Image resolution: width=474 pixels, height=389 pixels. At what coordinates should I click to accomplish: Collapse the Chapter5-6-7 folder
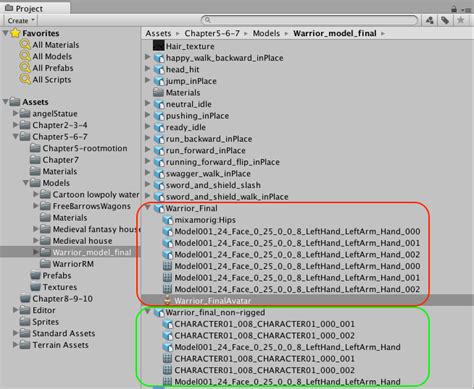(15, 137)
